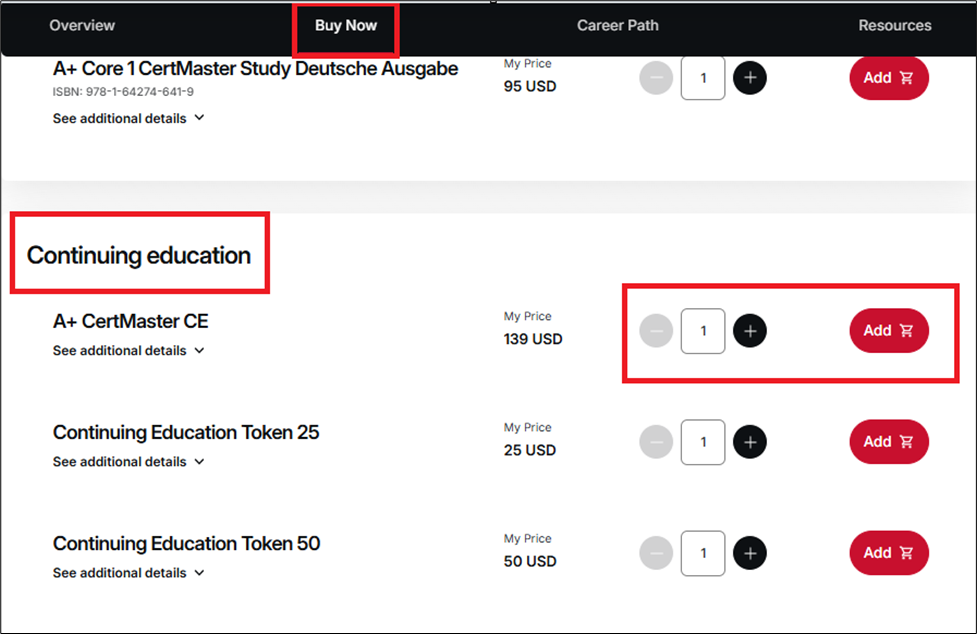The width and height of the screenshot is (977, 634).
Task: Increase quantity for Continuing Education Token 50
Action: (x=750, y=553)
